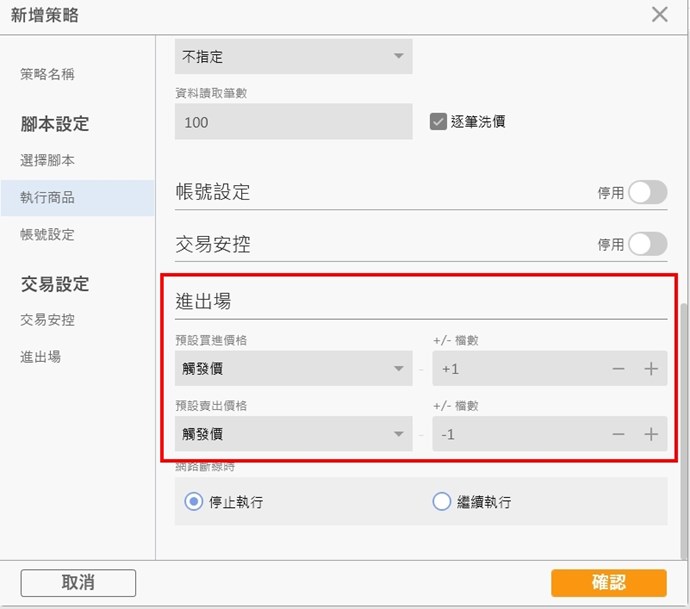The height and width of the screenshot is (609, 690).
Task: Go to 策略名稱 in the sidebar
Action: (48, 74)
